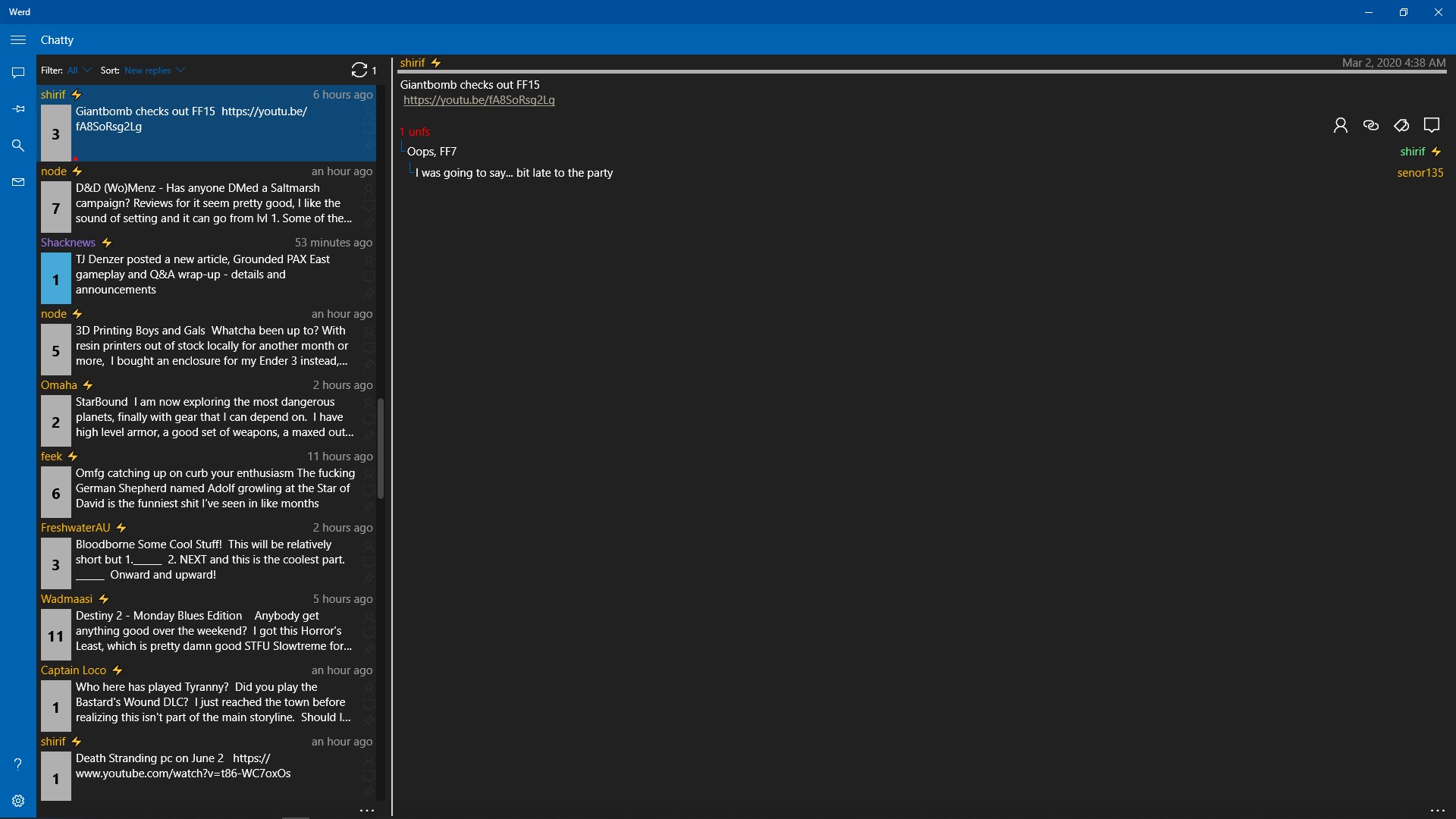Viewport: 1456px width, 819px height.
Task: Open the youtu.be link in post
Action: 479,100
